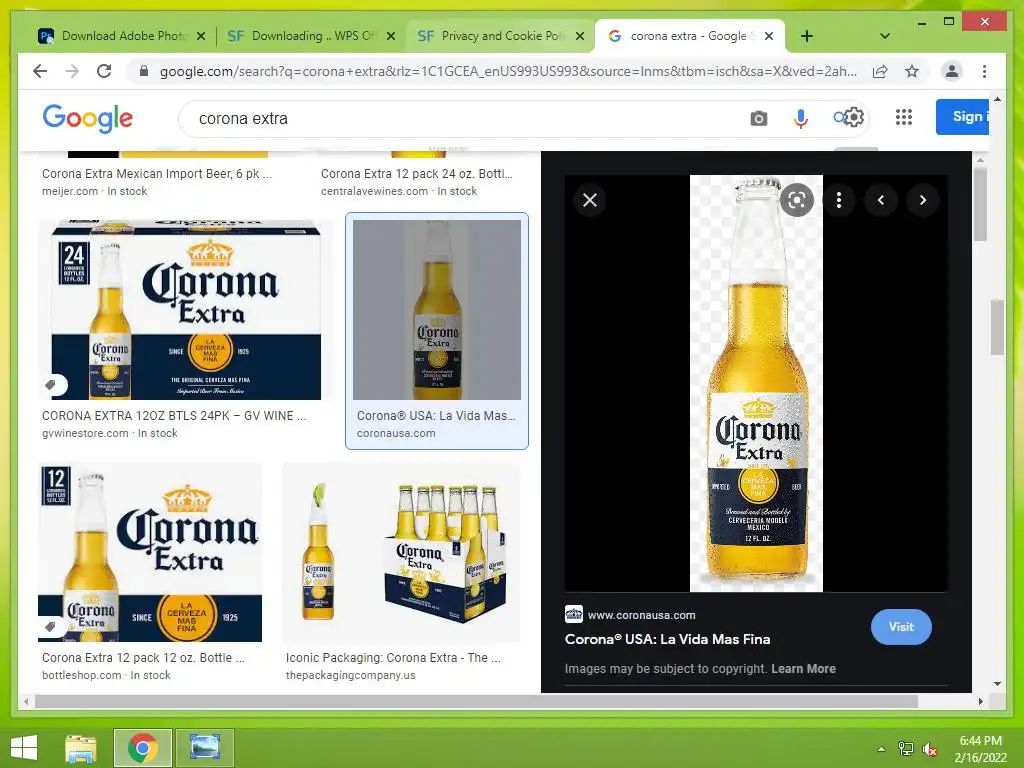Open the 24-pack Corona Extra box thumbnail
The width and height of the screenshot is (1024, 768).
(186, 310)
